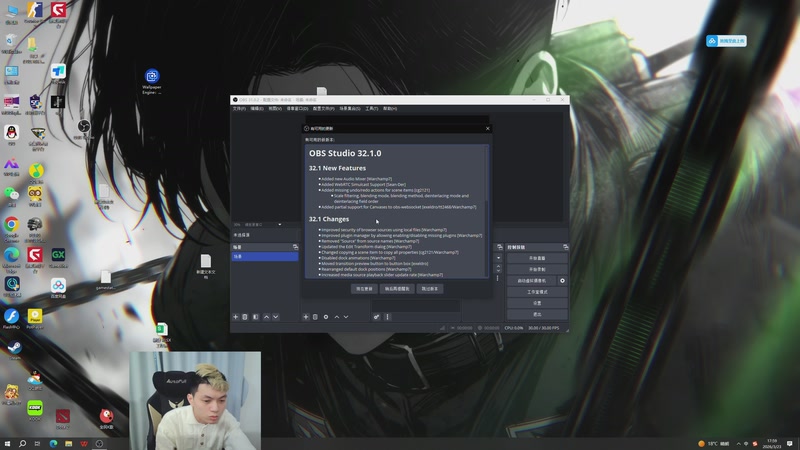Open View menu in OBS menu bar
This screenshot has height=450, width=800.
click(x=275, y=109)
